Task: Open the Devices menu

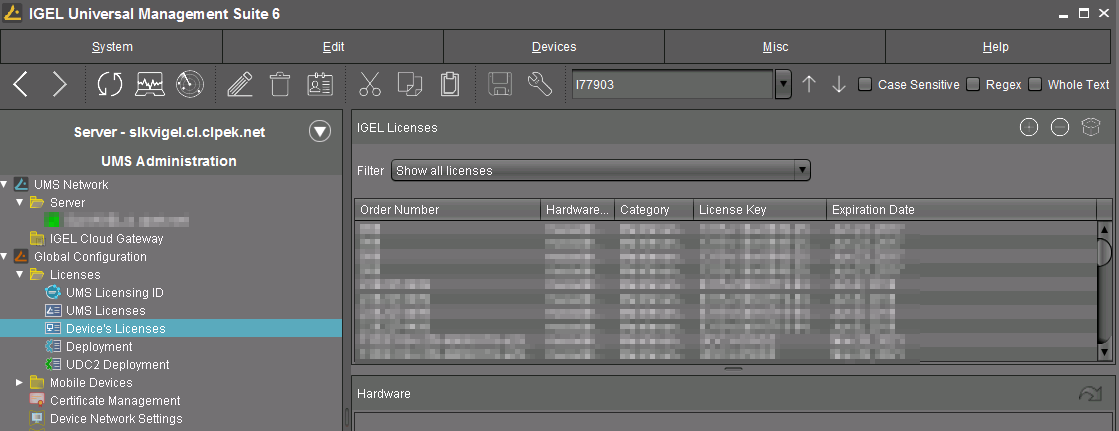Action: pyautogui.click(x=554, y=47)
